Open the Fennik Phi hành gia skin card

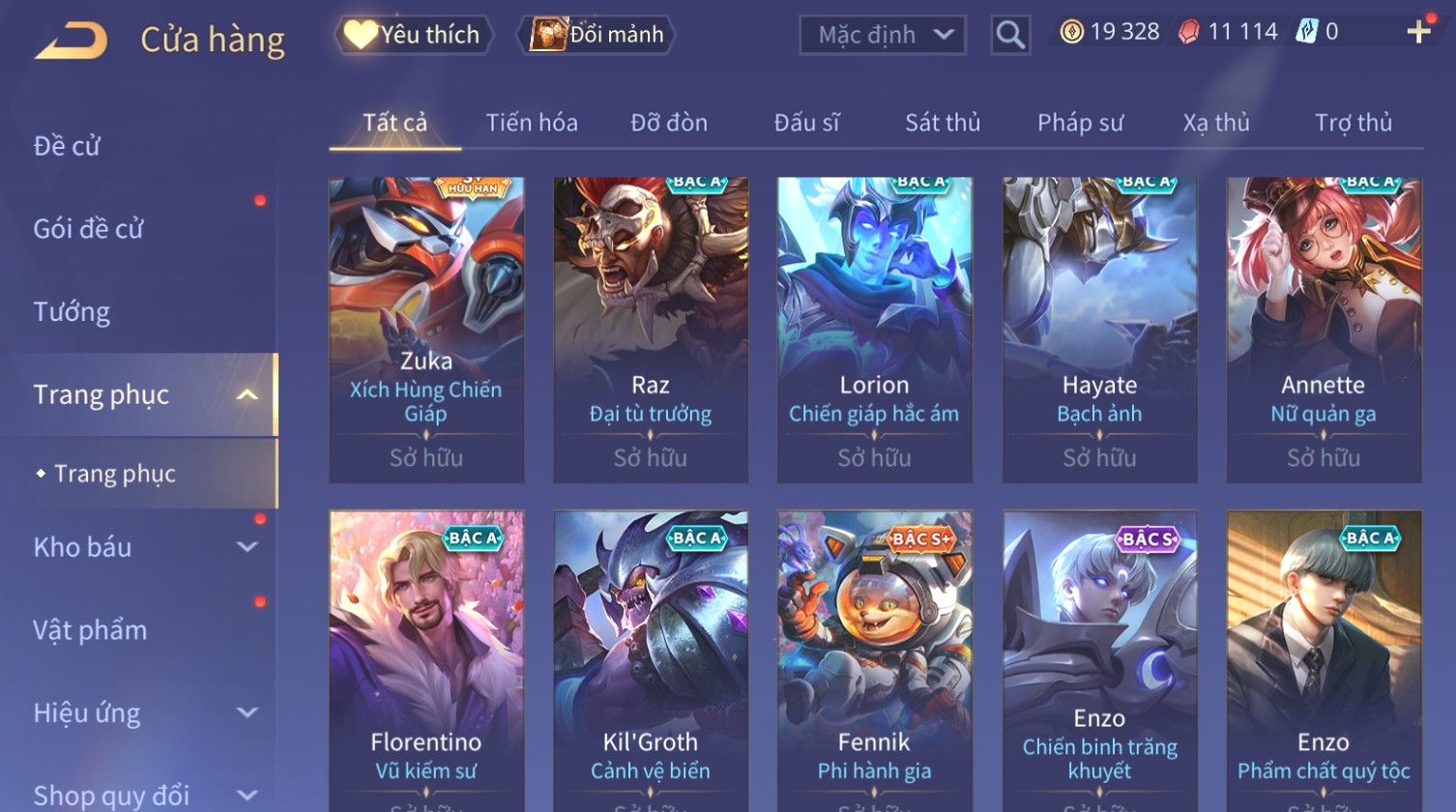[875, 661]
